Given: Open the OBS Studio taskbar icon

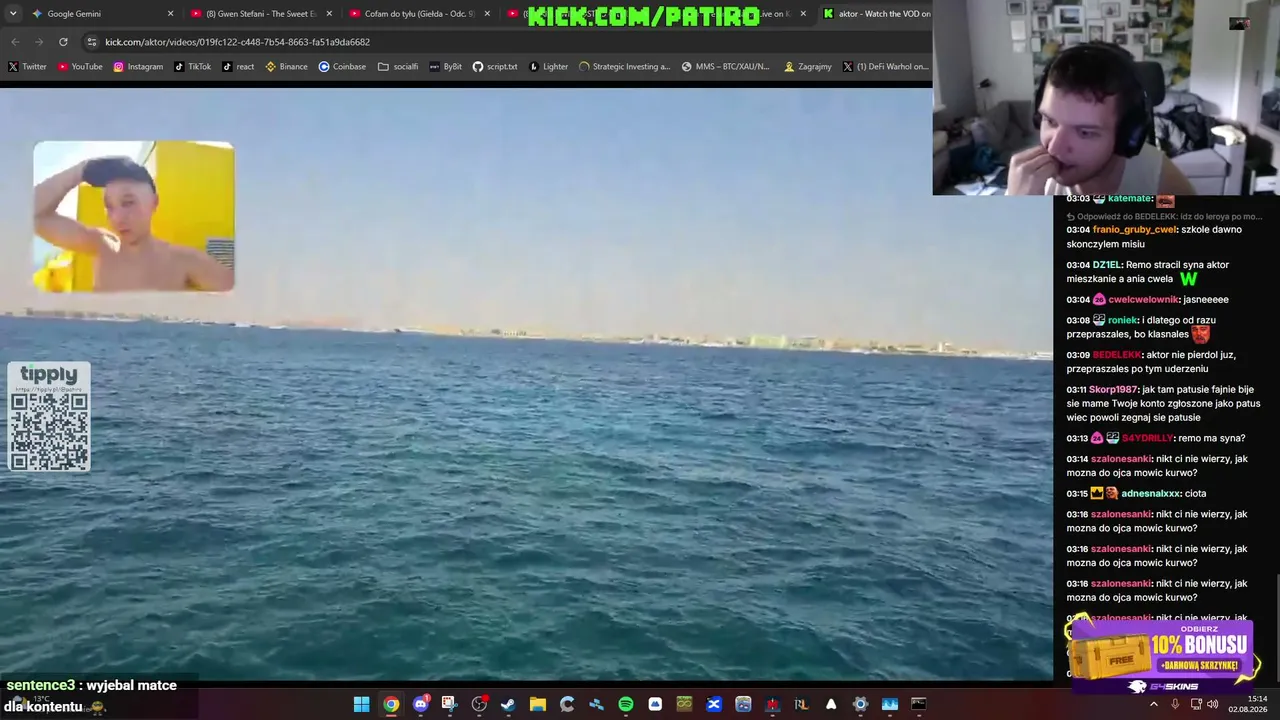Looking at the screenshot, I should (x=479, y=704).
